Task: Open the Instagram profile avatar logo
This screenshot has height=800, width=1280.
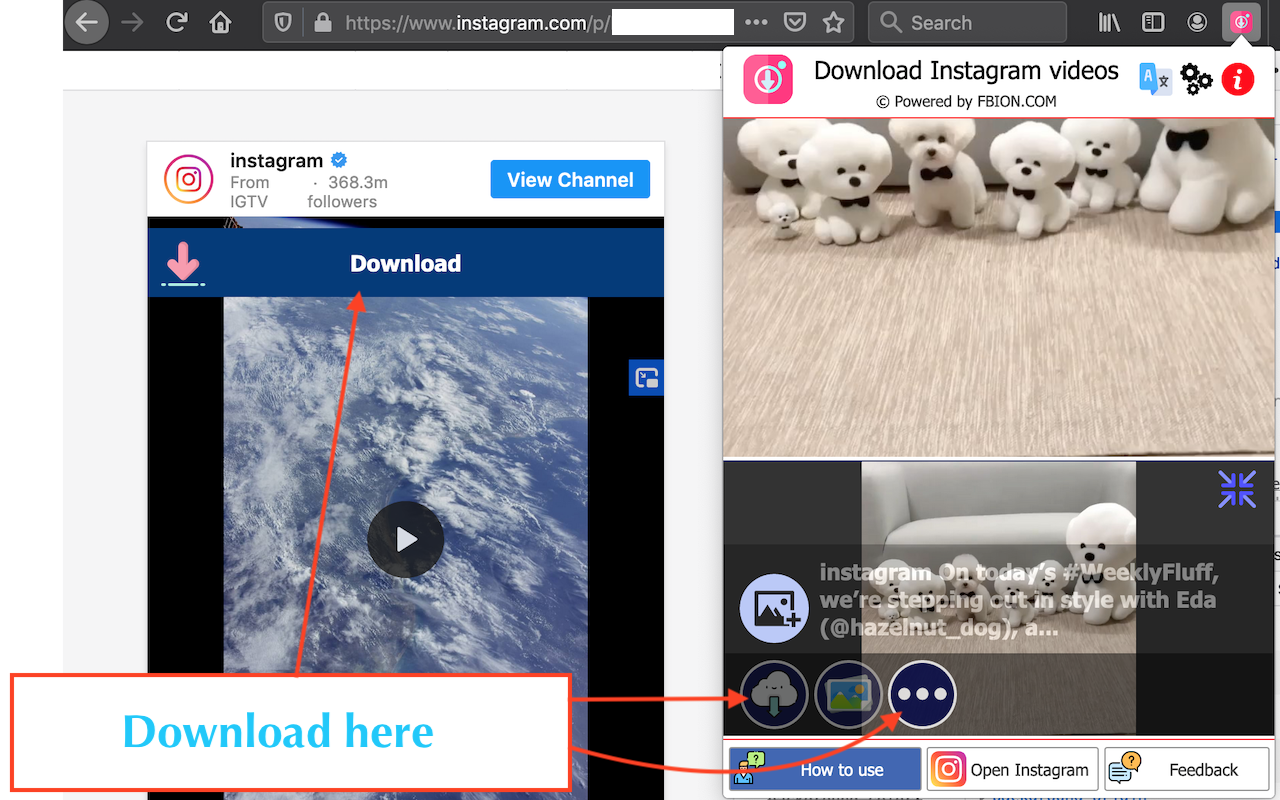Action: point(189,180)
